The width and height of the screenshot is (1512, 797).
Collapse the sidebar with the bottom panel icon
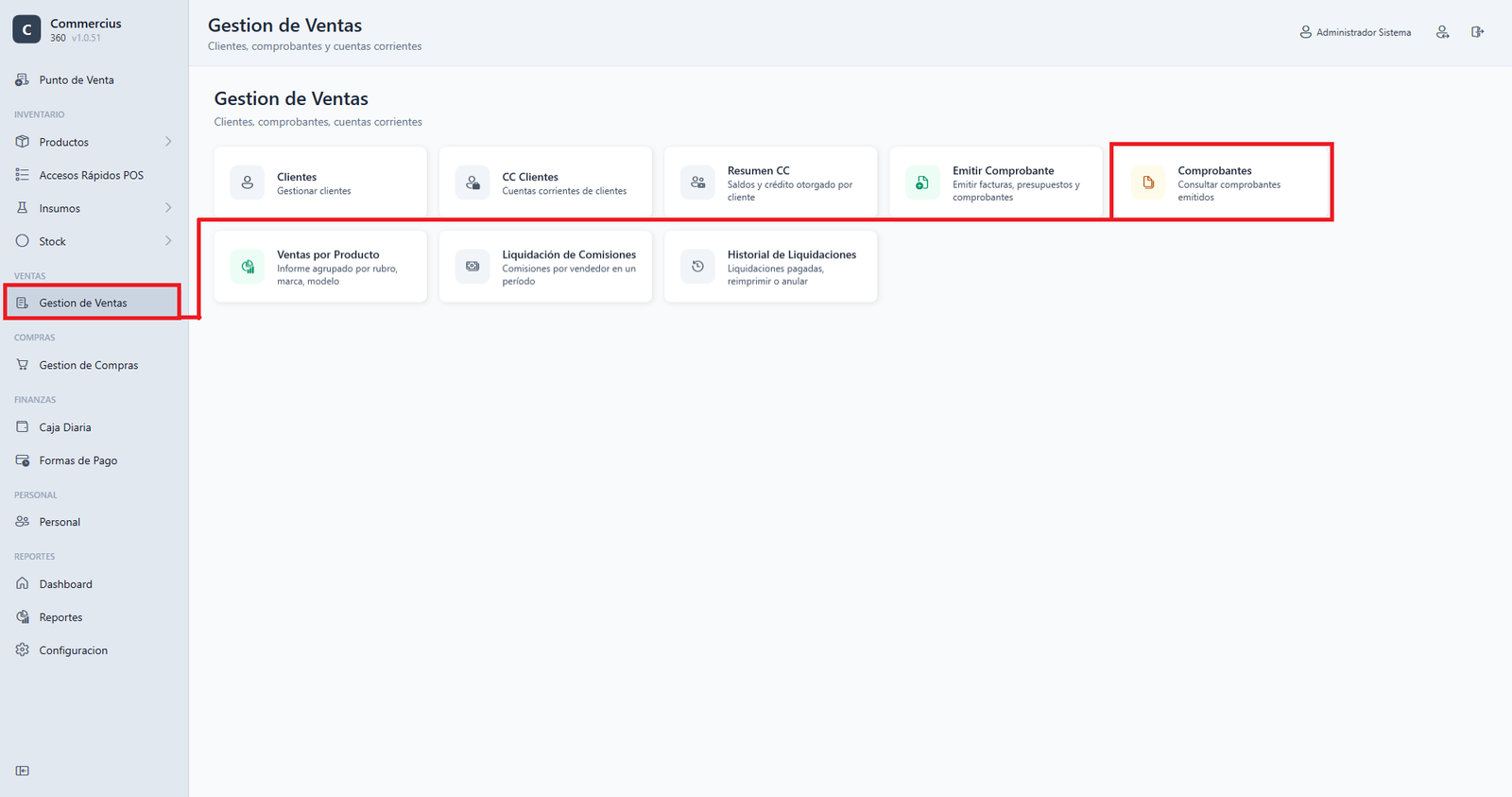tap(23, 771)
